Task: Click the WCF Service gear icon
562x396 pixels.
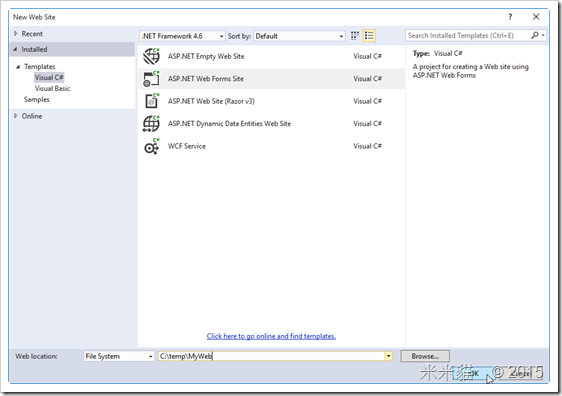Action: [151, 146]
